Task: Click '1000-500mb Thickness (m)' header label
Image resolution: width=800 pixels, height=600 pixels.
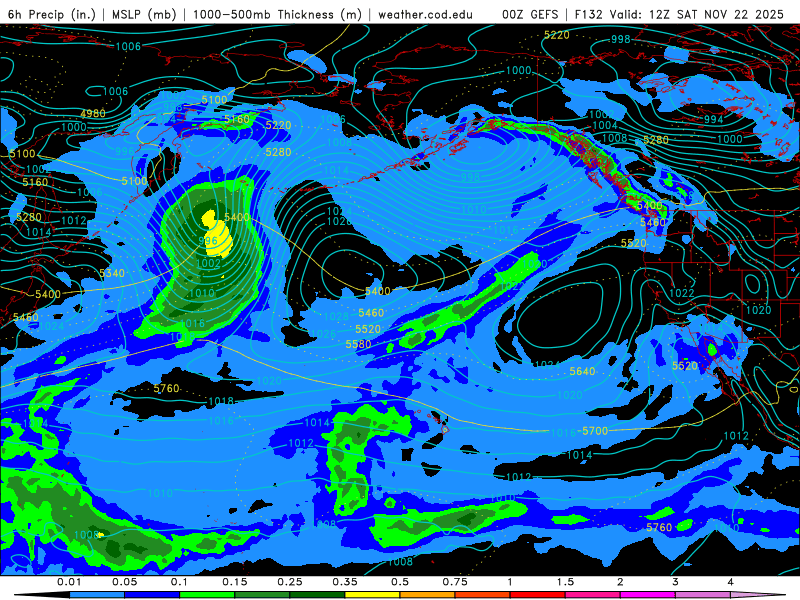Action: pos(278,14)
